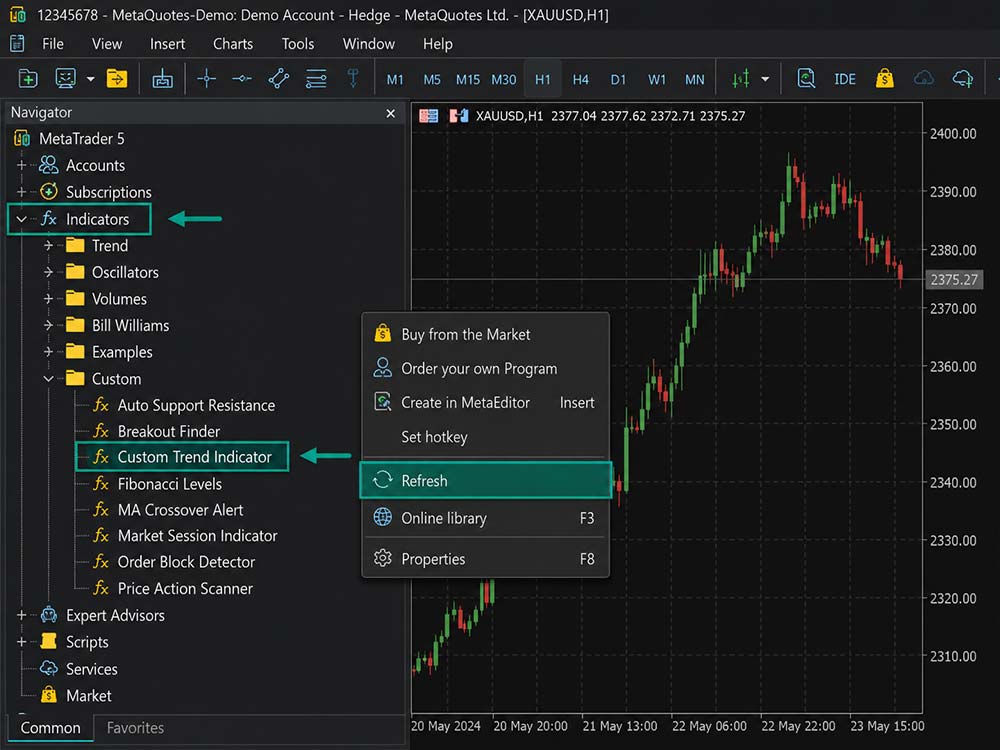Open the Insert menu
The height and width of the screenshot is (750, 1000).
167,44
